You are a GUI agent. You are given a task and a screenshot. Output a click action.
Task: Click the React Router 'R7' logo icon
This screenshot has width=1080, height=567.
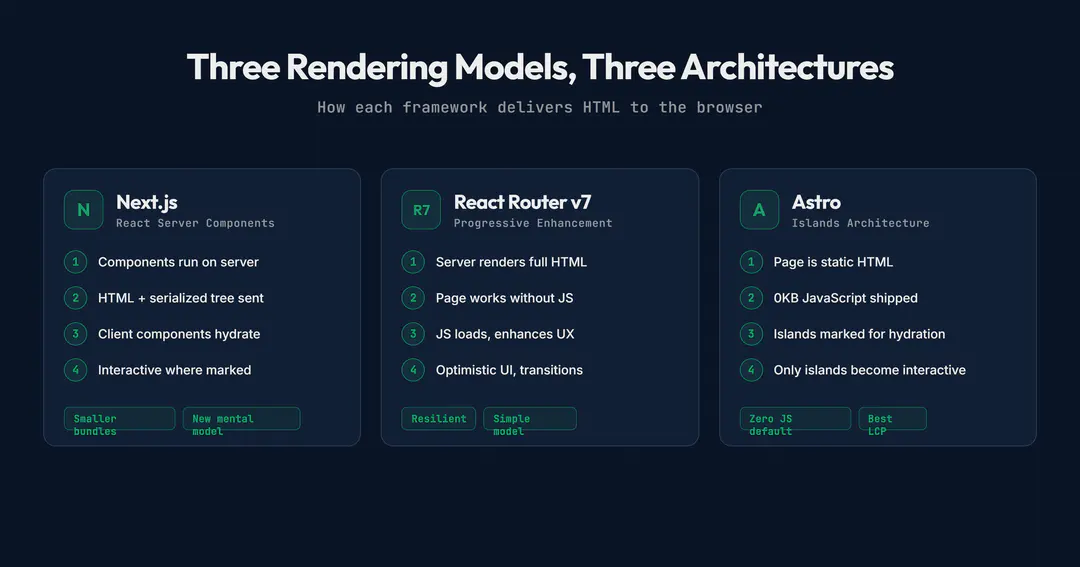coord(421,209)
